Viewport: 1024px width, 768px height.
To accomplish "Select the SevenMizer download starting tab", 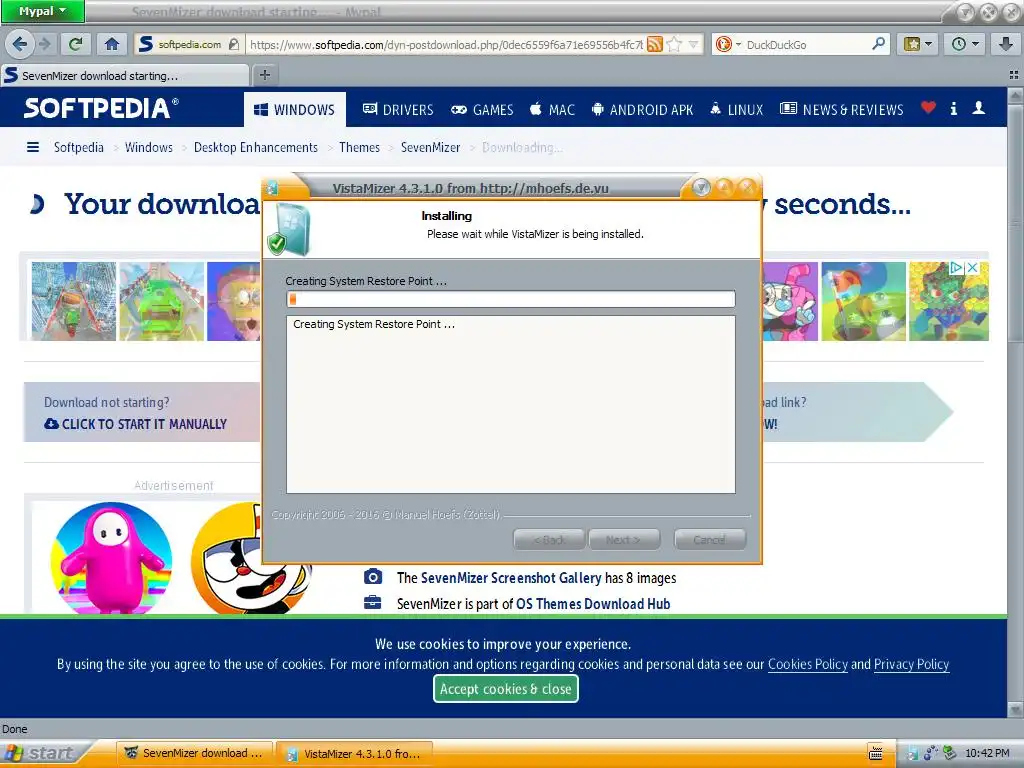I will (124, 75).
